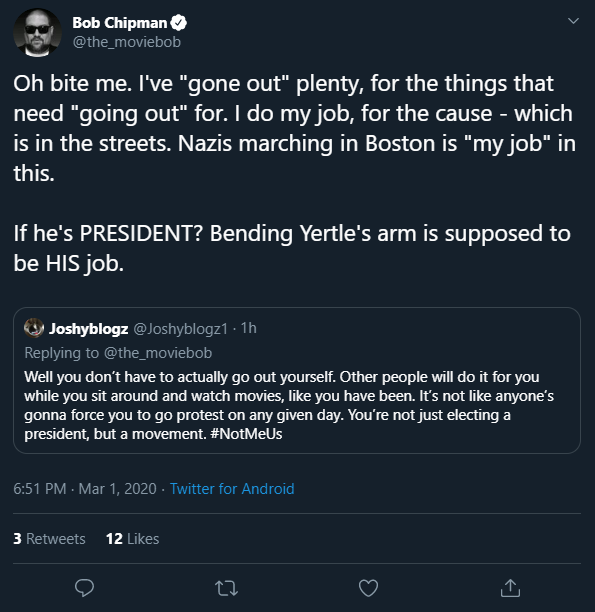The width and height of the screenshot is (595, 612).
Task: Click the reply speech bubble icon
Action: [84, 588]
